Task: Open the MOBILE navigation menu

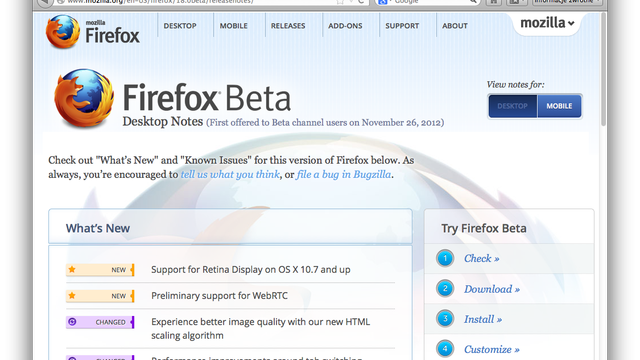Action: click(234, 26)
